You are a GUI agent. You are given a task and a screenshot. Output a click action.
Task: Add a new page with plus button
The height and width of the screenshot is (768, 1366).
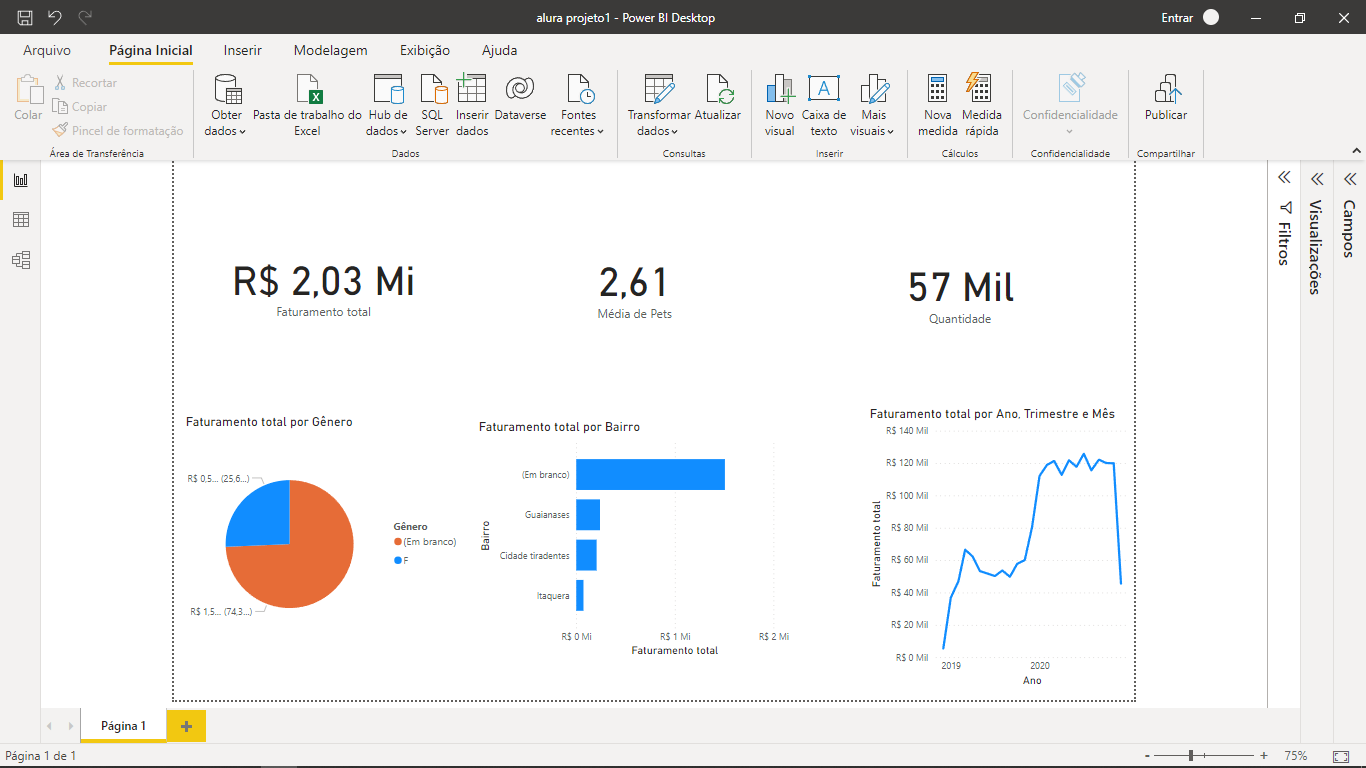[187, 726]
